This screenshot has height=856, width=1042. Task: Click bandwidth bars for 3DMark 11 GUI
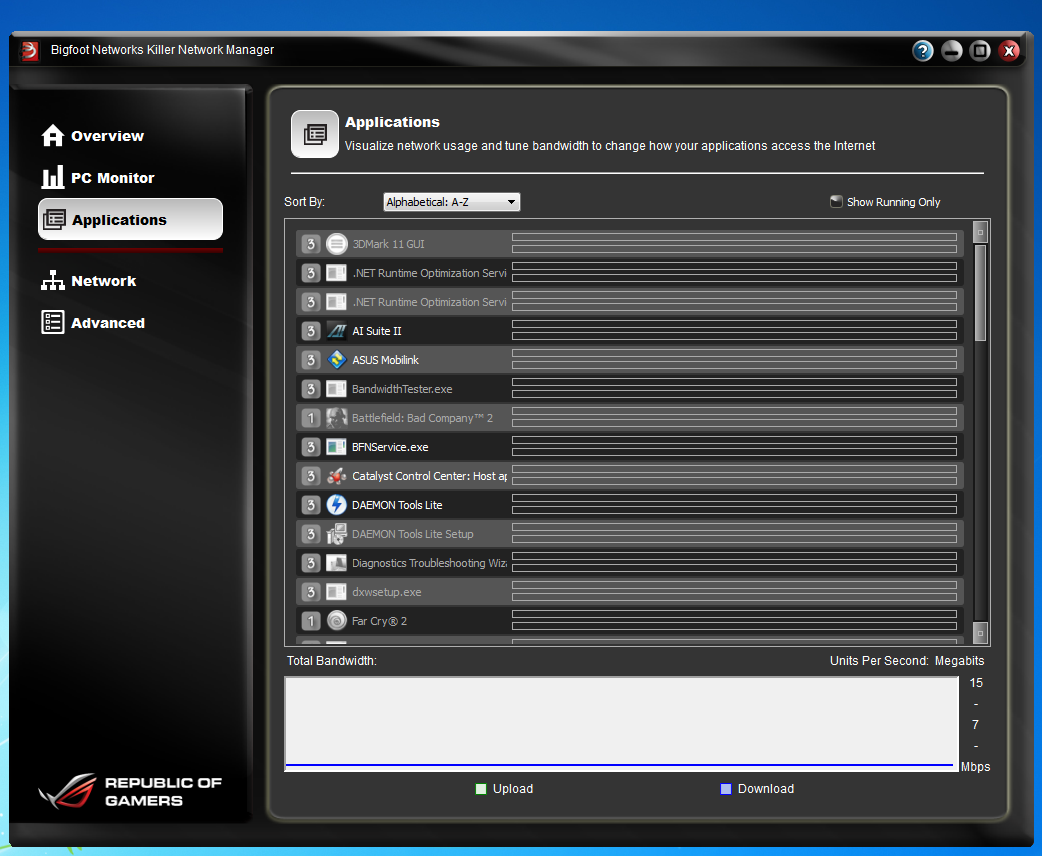[734, 243]
